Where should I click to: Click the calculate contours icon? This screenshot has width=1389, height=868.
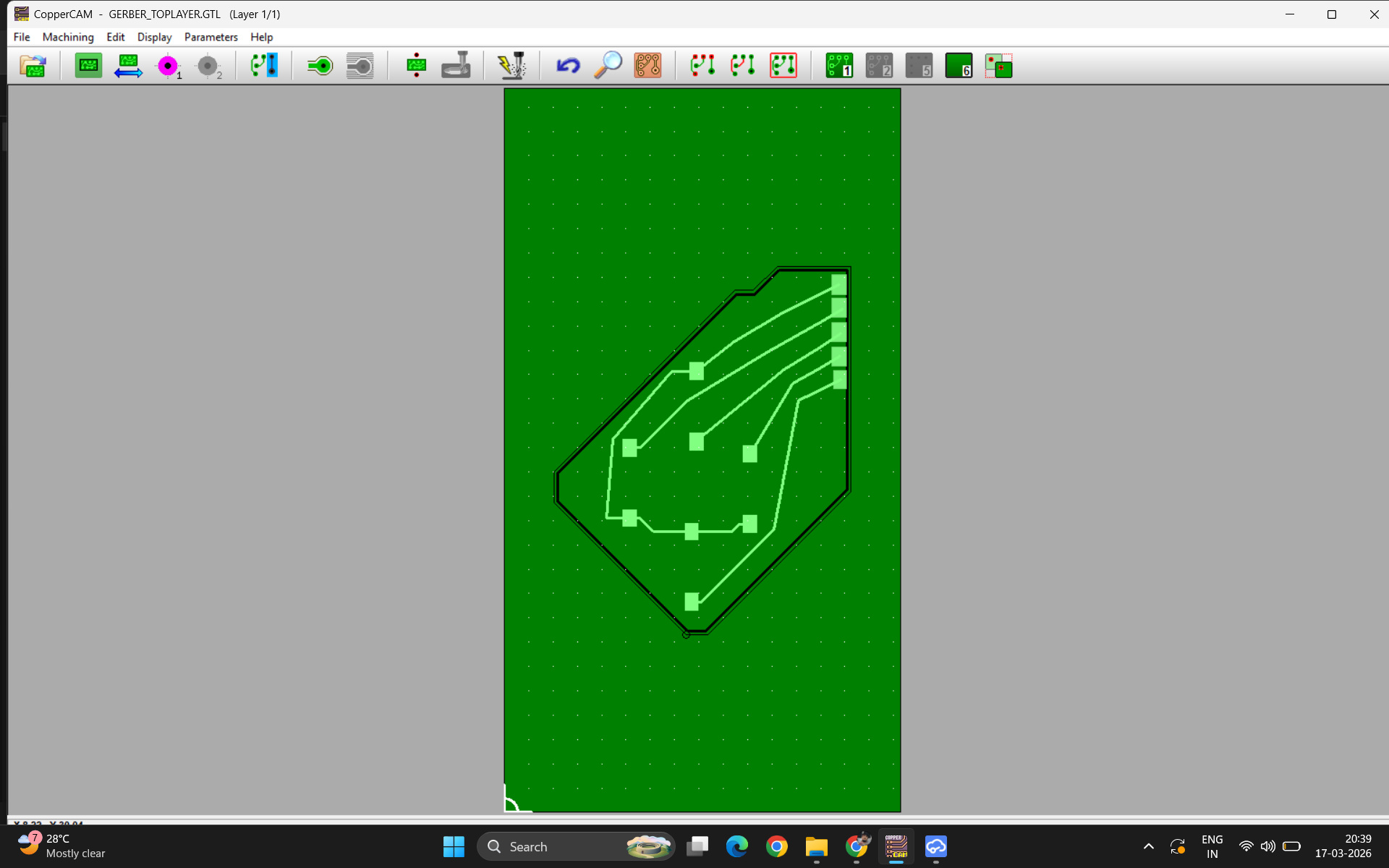pyautogui.click(x=320, y=66)
